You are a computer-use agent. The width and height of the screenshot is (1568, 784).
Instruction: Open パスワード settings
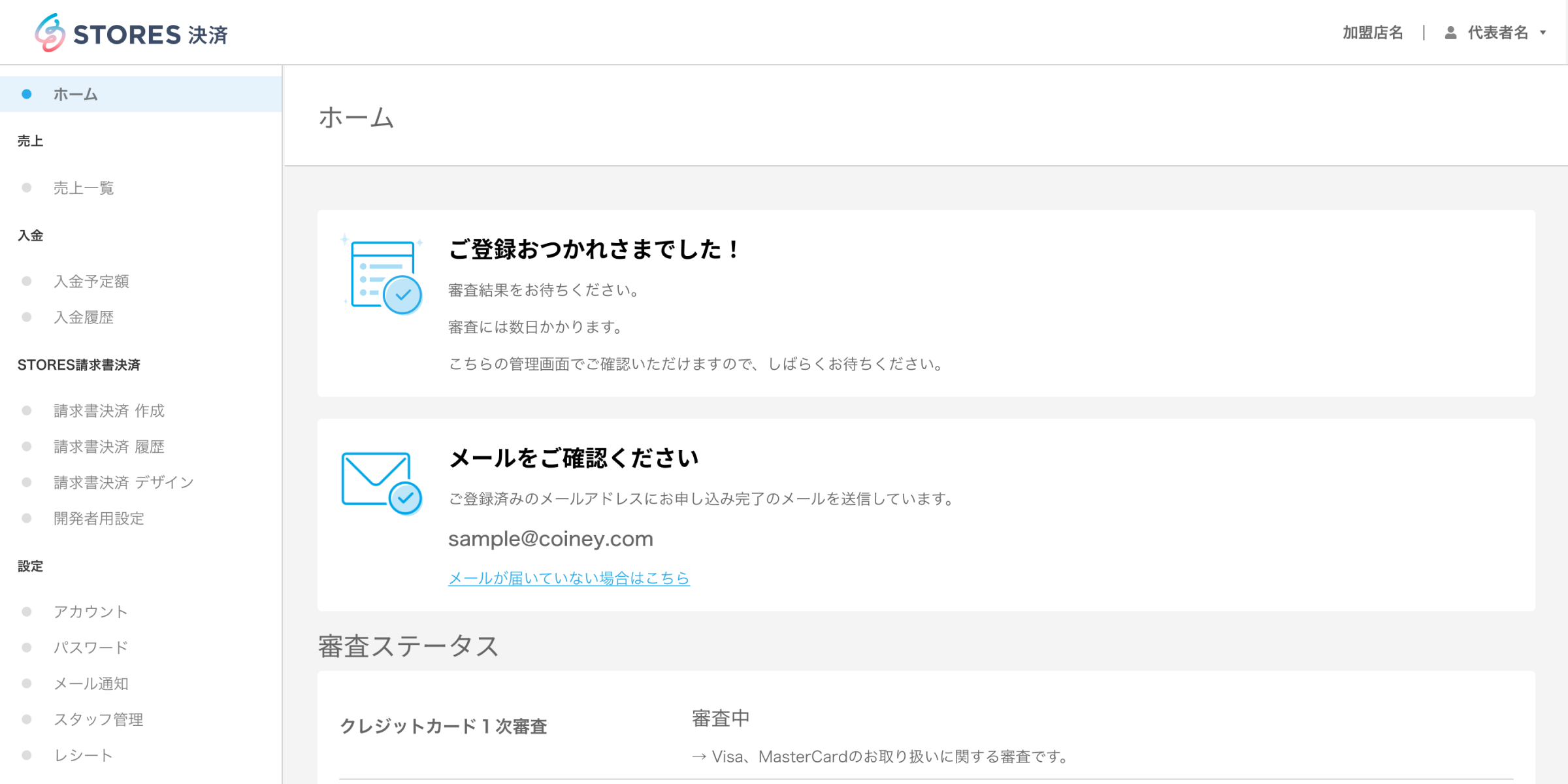pyautogui.click(x=91, y=648)
